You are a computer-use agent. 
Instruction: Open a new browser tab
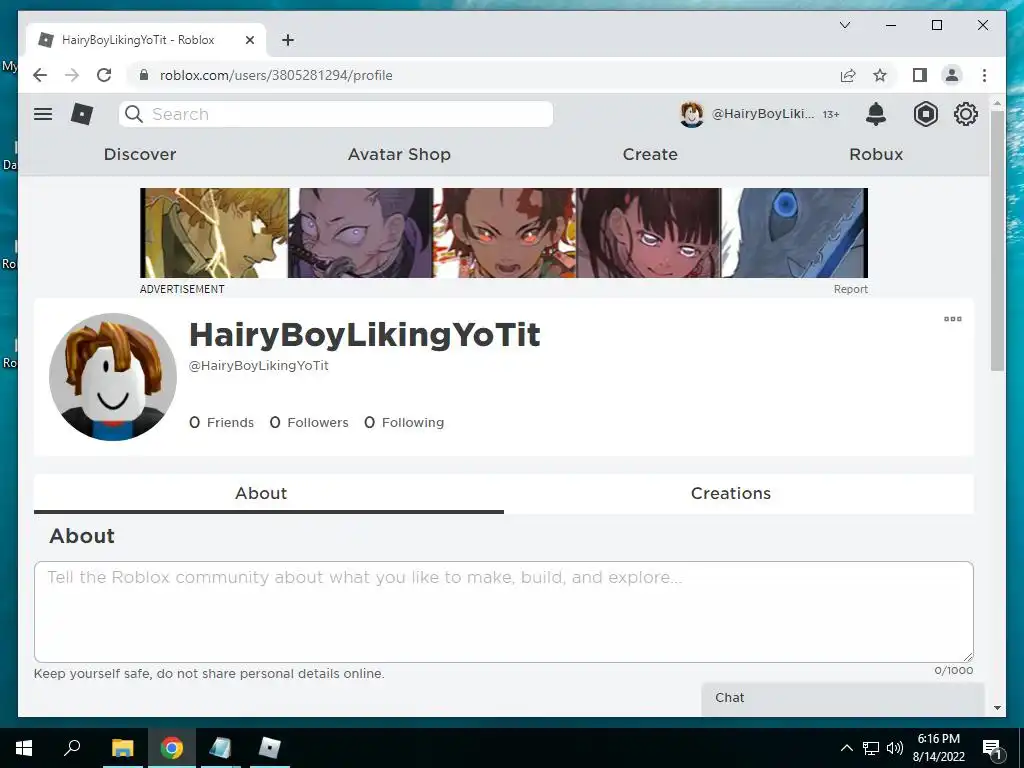288,40
